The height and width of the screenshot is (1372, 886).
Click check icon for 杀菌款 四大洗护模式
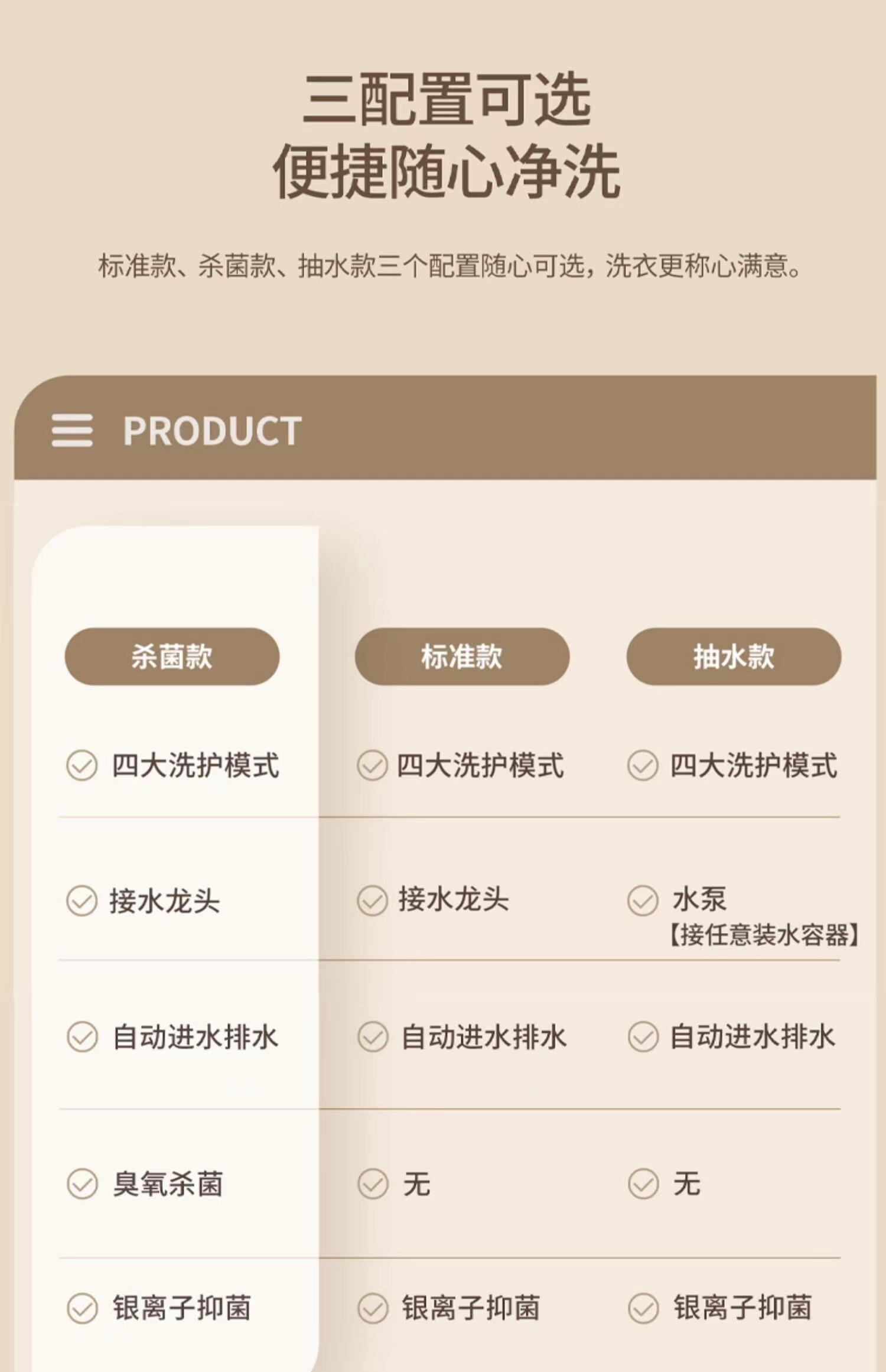[x=82, y=766]
